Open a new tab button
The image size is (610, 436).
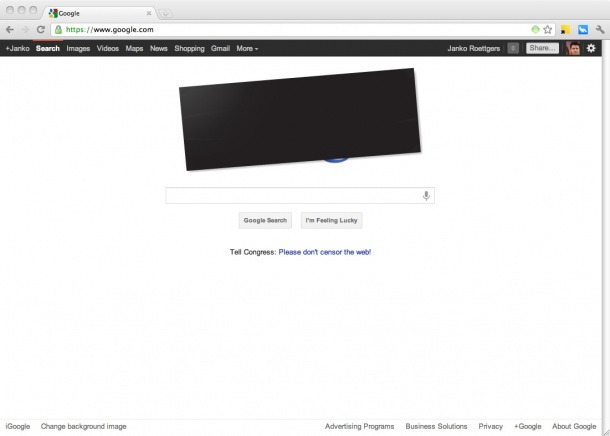click(165, 14)
